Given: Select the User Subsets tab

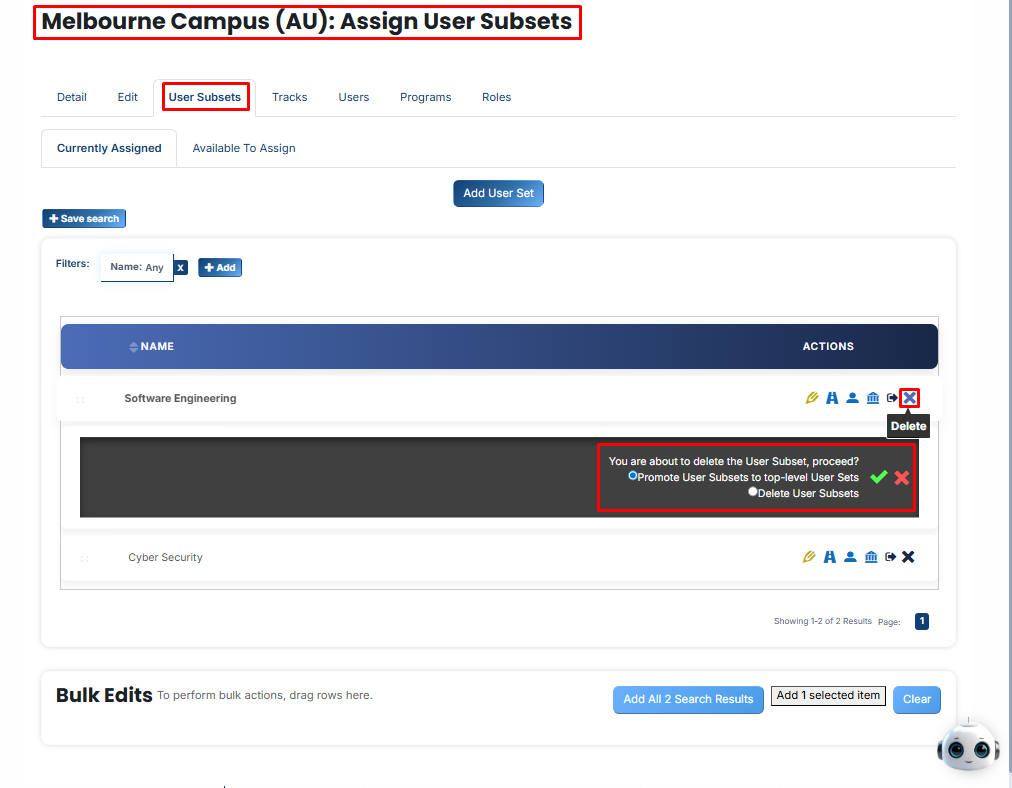Looking at the screenshot, I should 205,97.
